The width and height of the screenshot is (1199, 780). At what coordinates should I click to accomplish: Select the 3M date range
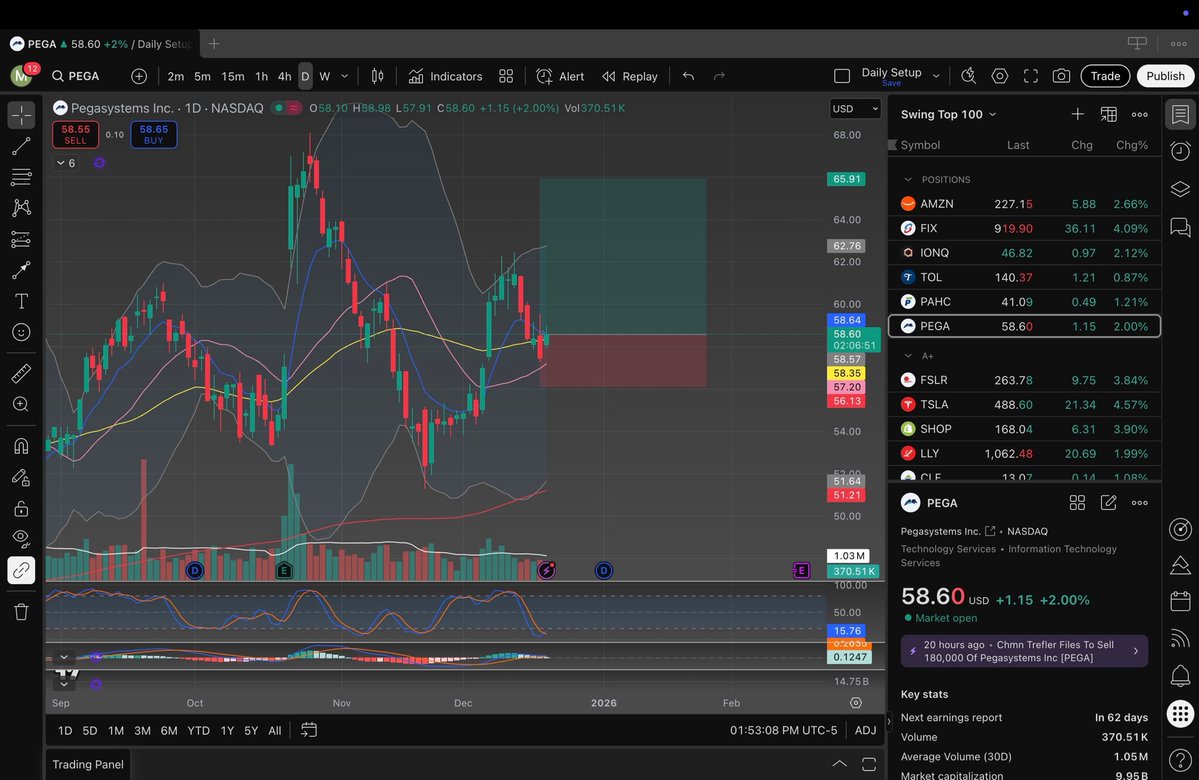coord(142,731)
